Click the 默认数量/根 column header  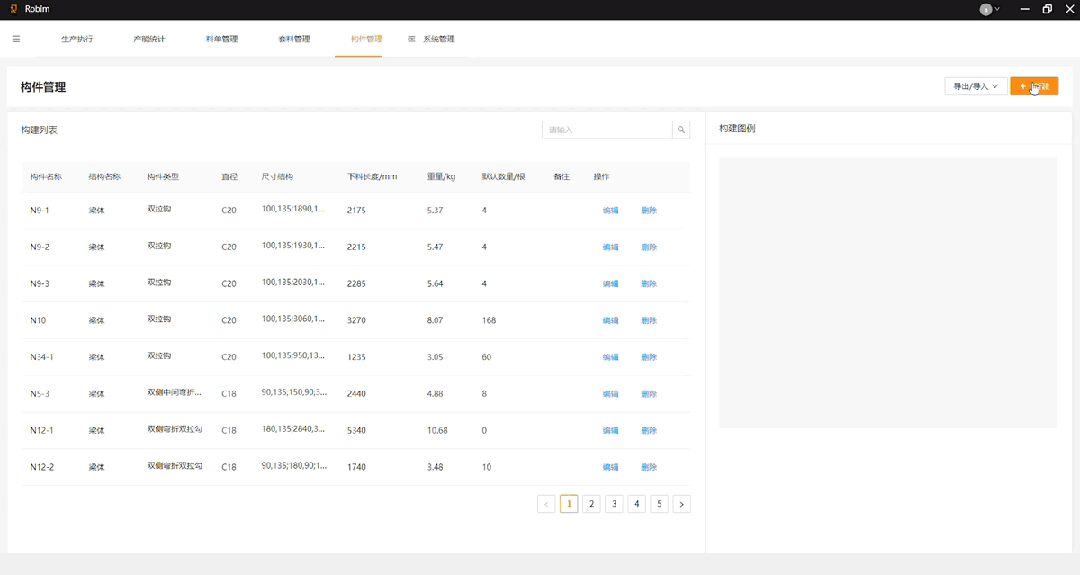pyautogui.click(x=503, y=177)
